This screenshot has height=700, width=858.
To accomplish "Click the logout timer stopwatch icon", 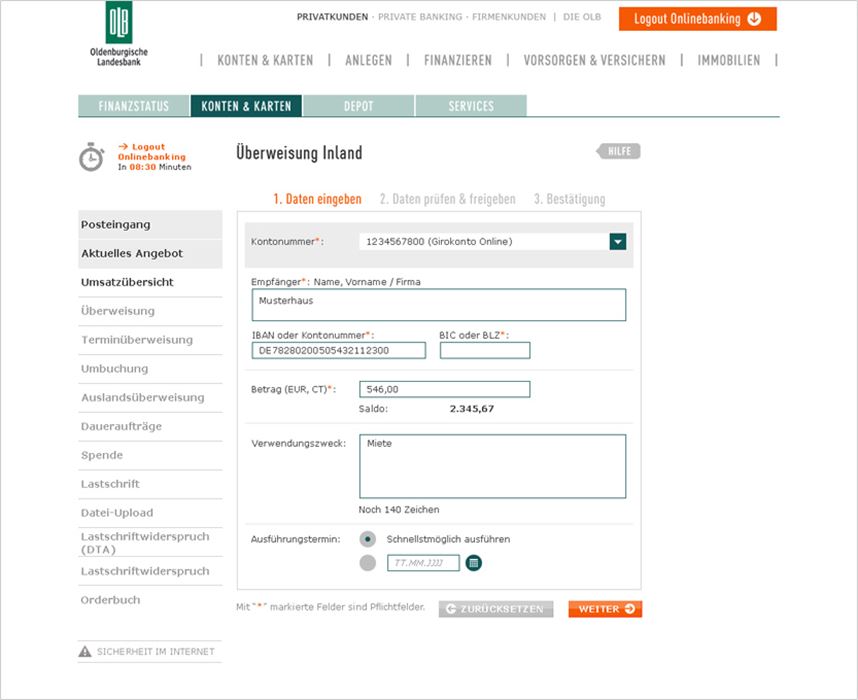I will pos(91,157).
